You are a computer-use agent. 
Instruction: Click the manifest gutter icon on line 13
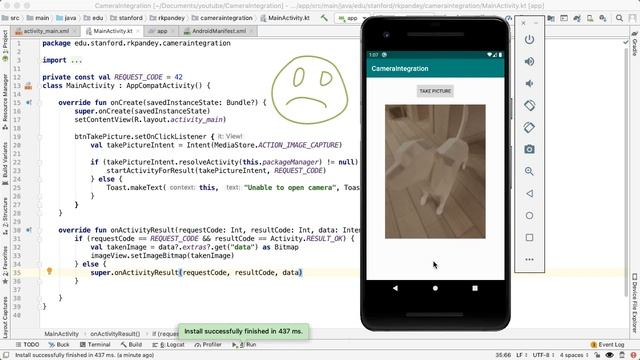(x=28, y=86)
